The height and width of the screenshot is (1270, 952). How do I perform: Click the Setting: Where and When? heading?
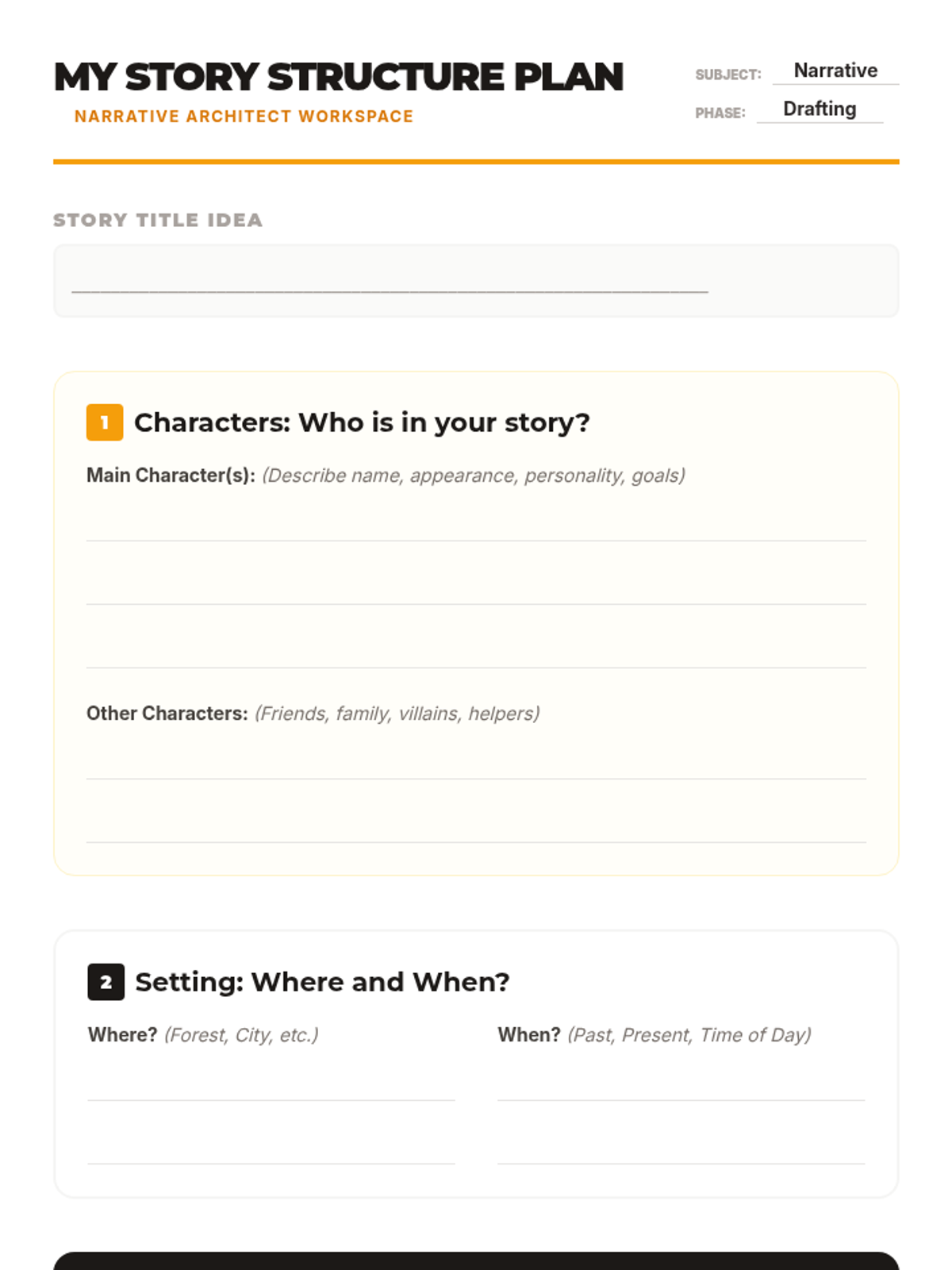point(322,982)
